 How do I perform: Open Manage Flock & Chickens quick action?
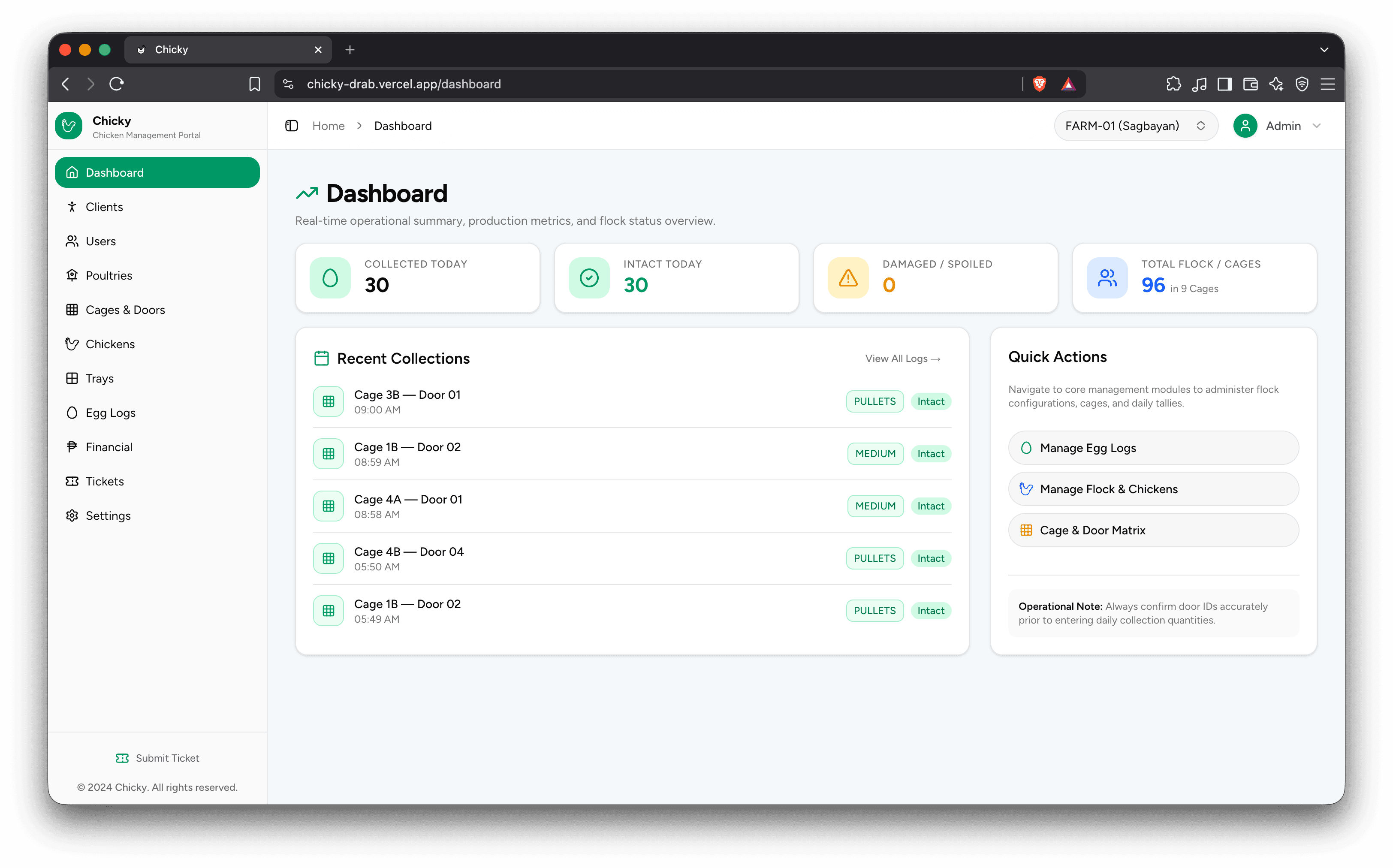pos(1153,489)
